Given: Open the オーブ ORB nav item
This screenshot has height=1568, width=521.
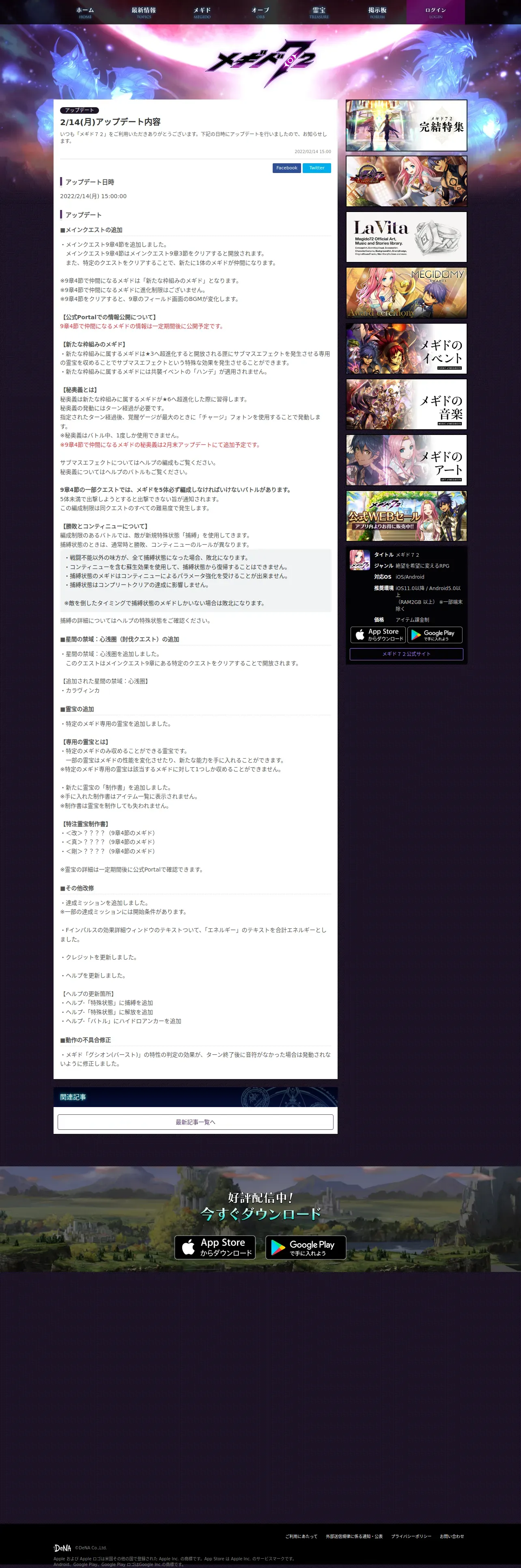Looking at the screenshot, I should pyautogui.click(x=260, y=12).
